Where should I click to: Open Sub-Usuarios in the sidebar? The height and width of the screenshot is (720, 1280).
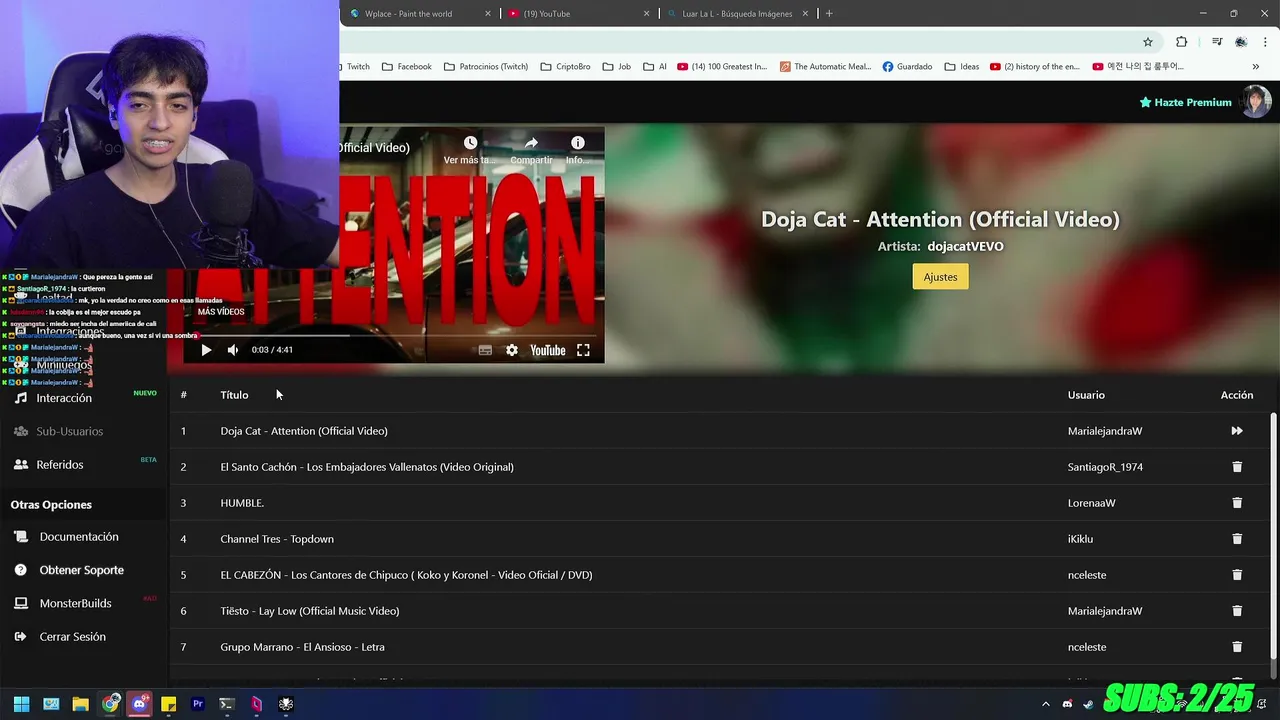(x=70, y=431)
